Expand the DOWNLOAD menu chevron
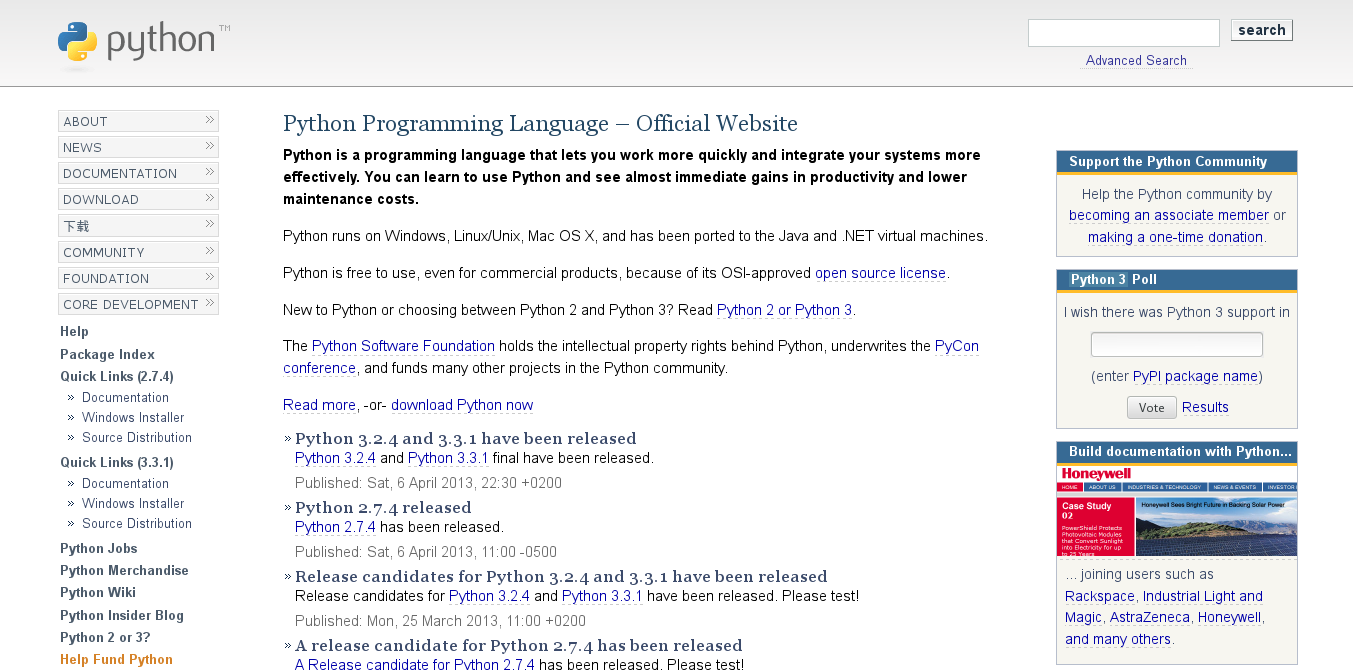Viewport: 1353px width, 670px height. tap(210, 198)
